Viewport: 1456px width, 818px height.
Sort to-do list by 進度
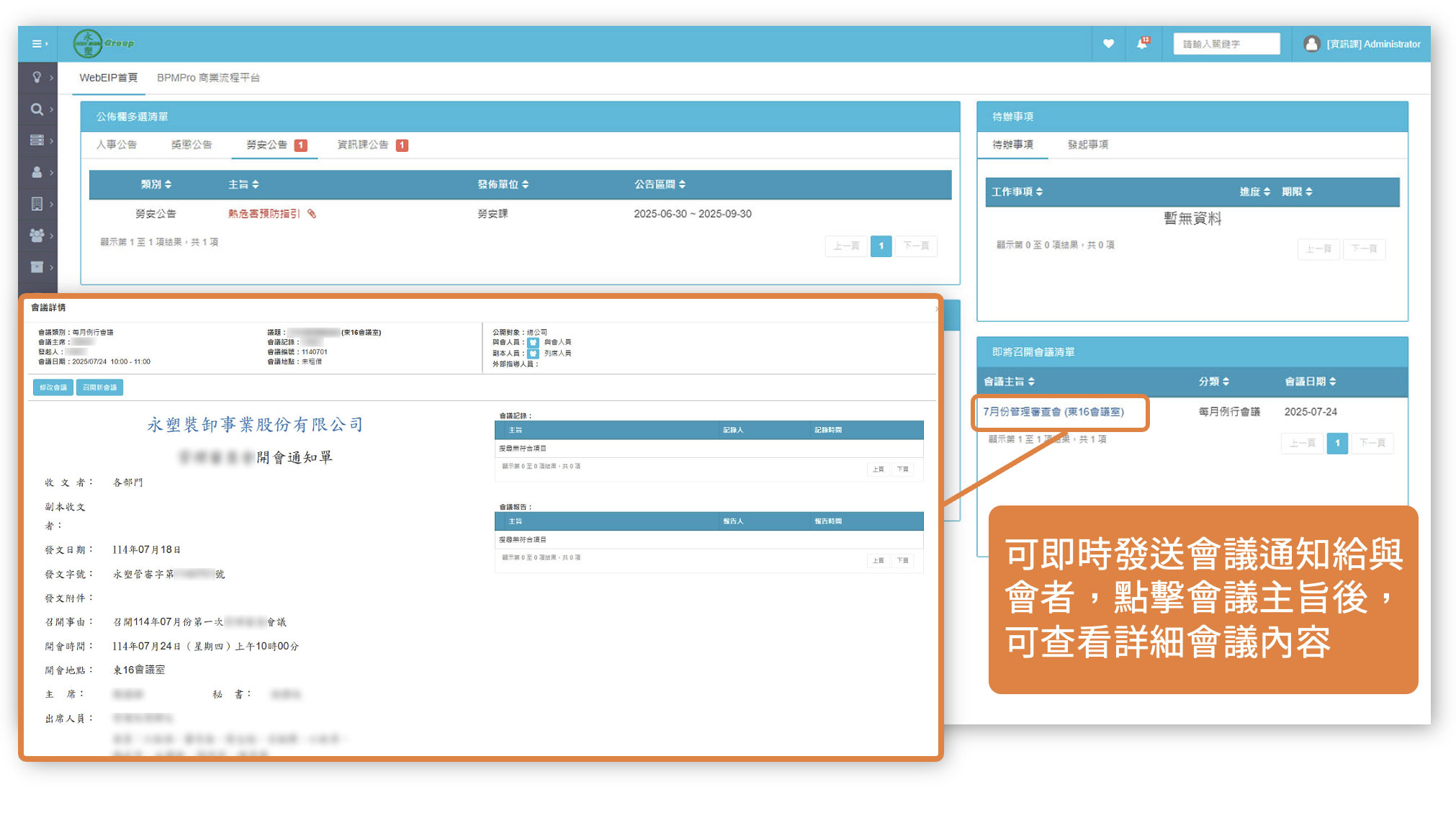pos(1255,192)
